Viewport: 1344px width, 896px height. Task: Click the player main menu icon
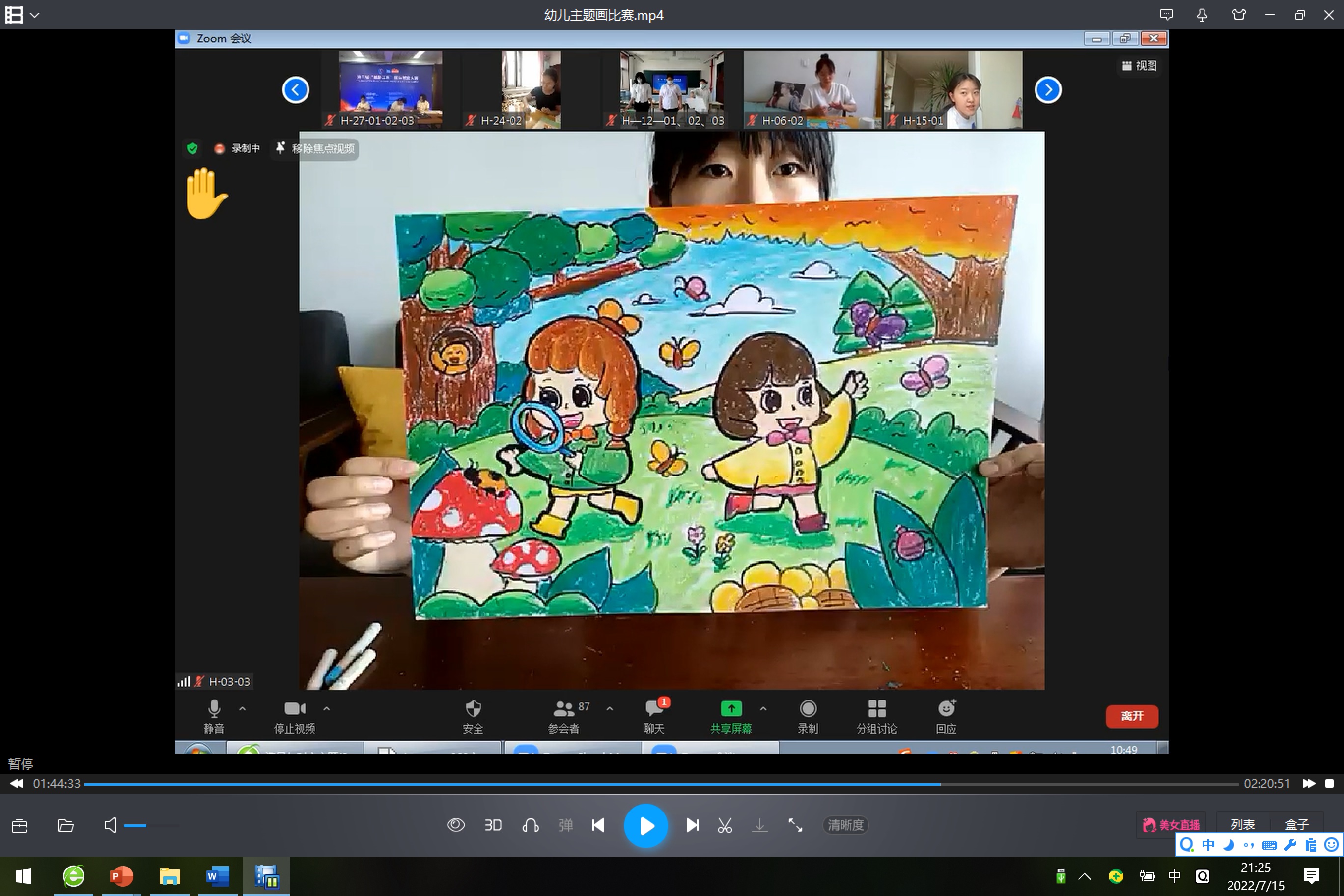click(x=14, y=15)
